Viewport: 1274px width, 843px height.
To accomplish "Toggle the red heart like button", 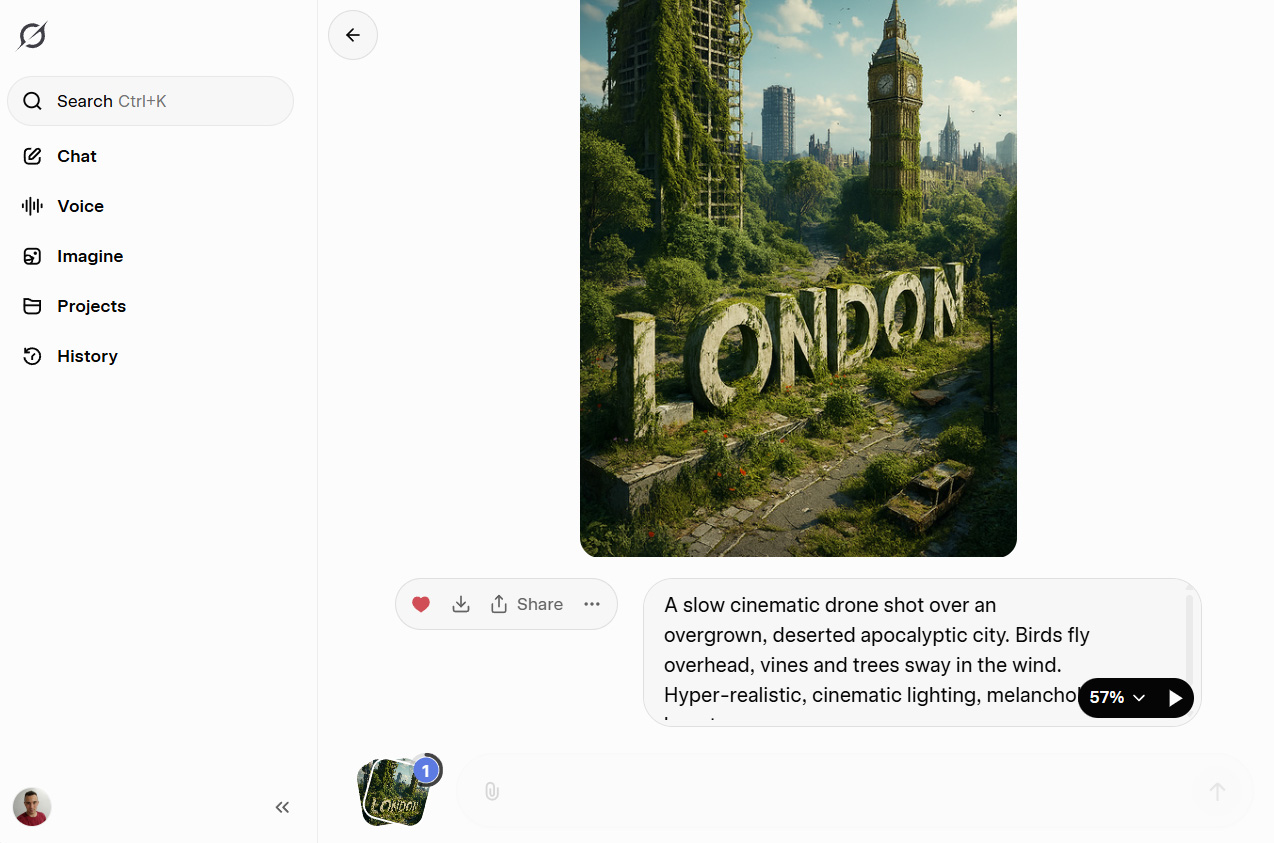I will [x=421, y=604].
